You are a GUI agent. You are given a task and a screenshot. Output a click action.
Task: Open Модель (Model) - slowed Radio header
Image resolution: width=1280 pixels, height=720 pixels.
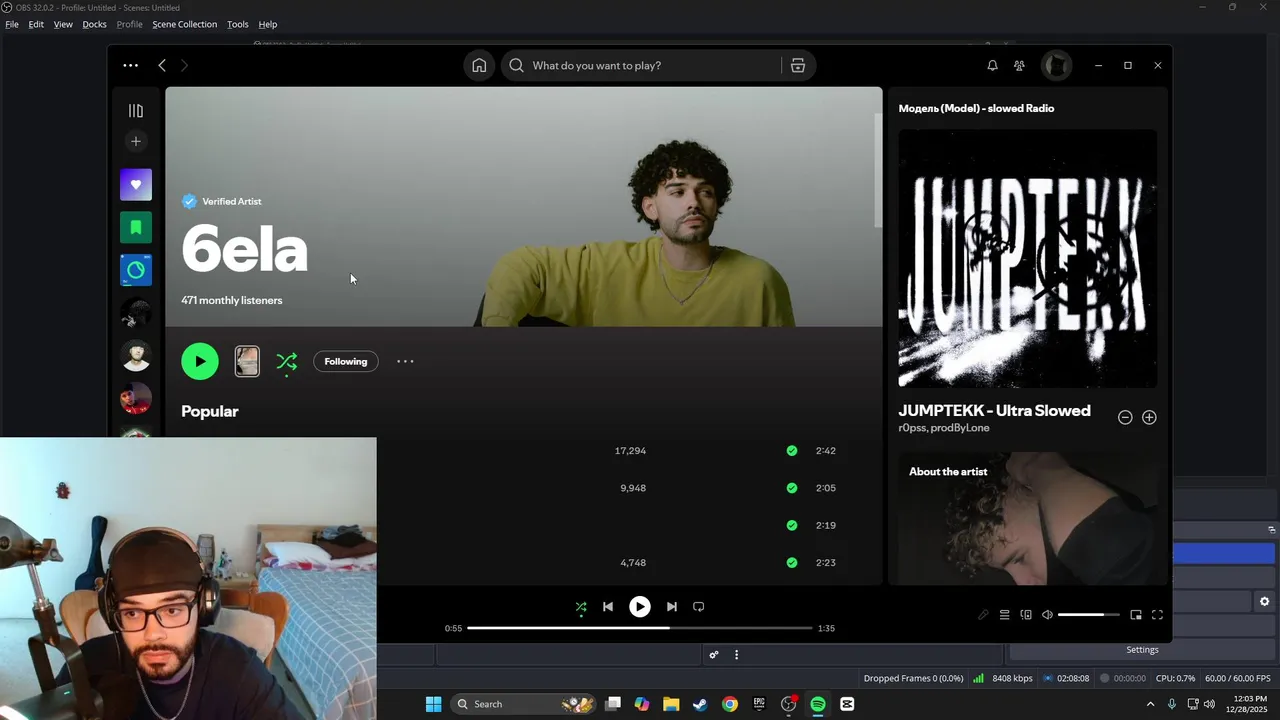click(x=976, y=108)
